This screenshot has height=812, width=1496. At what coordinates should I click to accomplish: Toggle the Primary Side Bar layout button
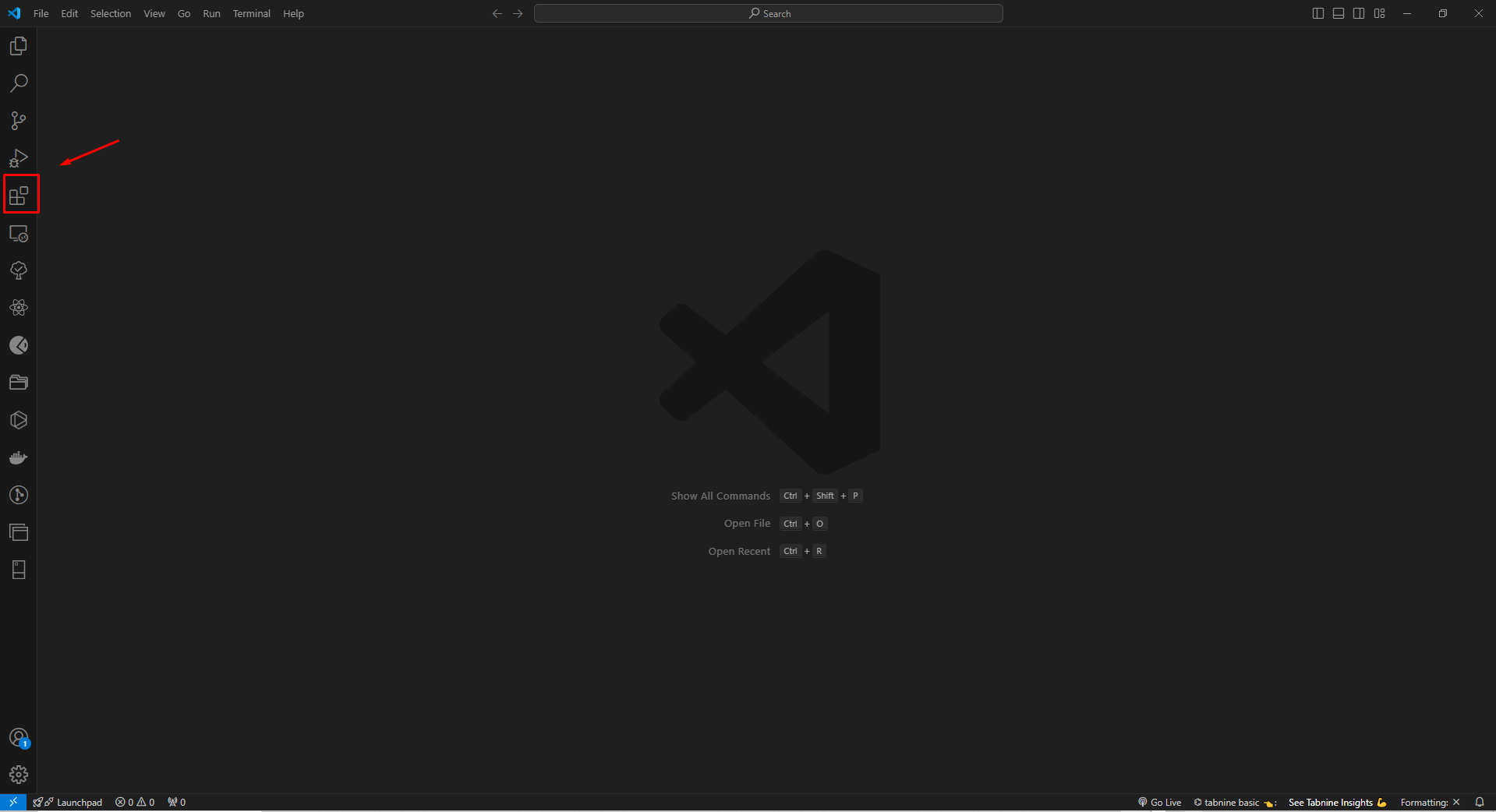tap(1318, 13)
